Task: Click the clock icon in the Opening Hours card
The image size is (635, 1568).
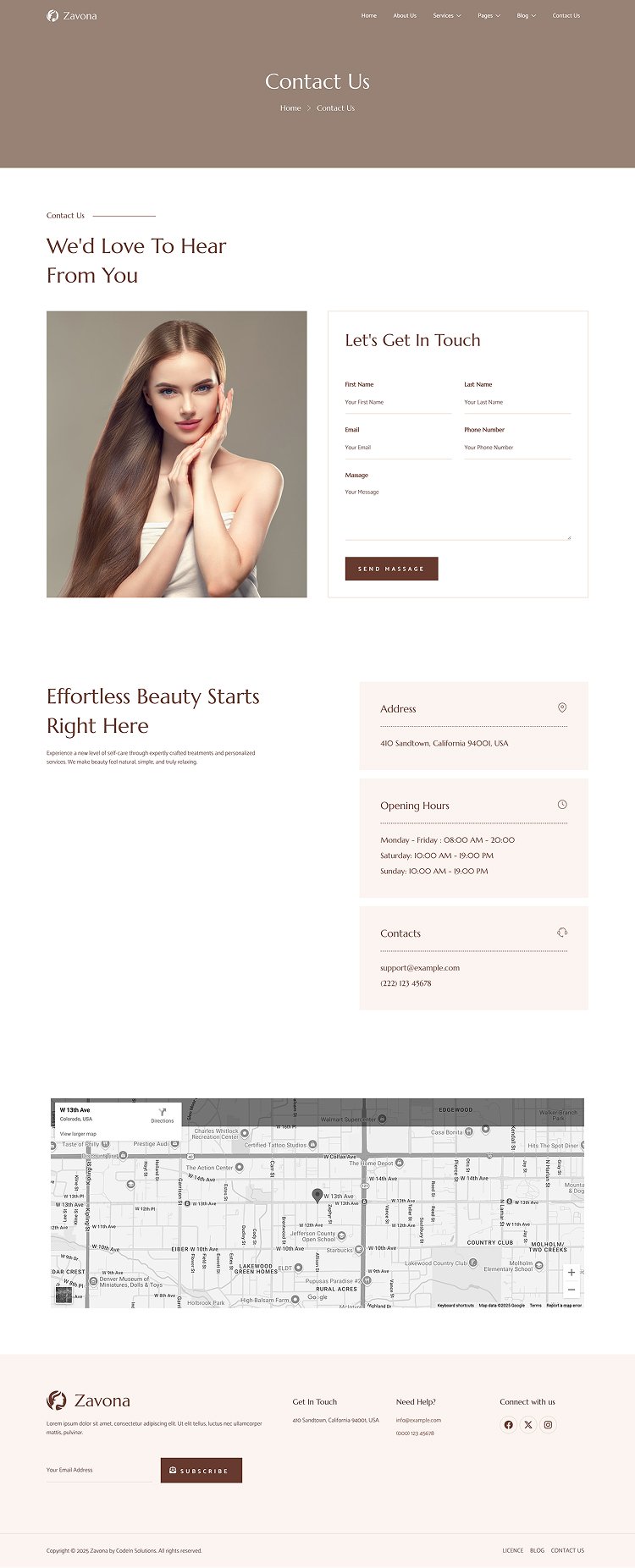Action: pos(562,805)
